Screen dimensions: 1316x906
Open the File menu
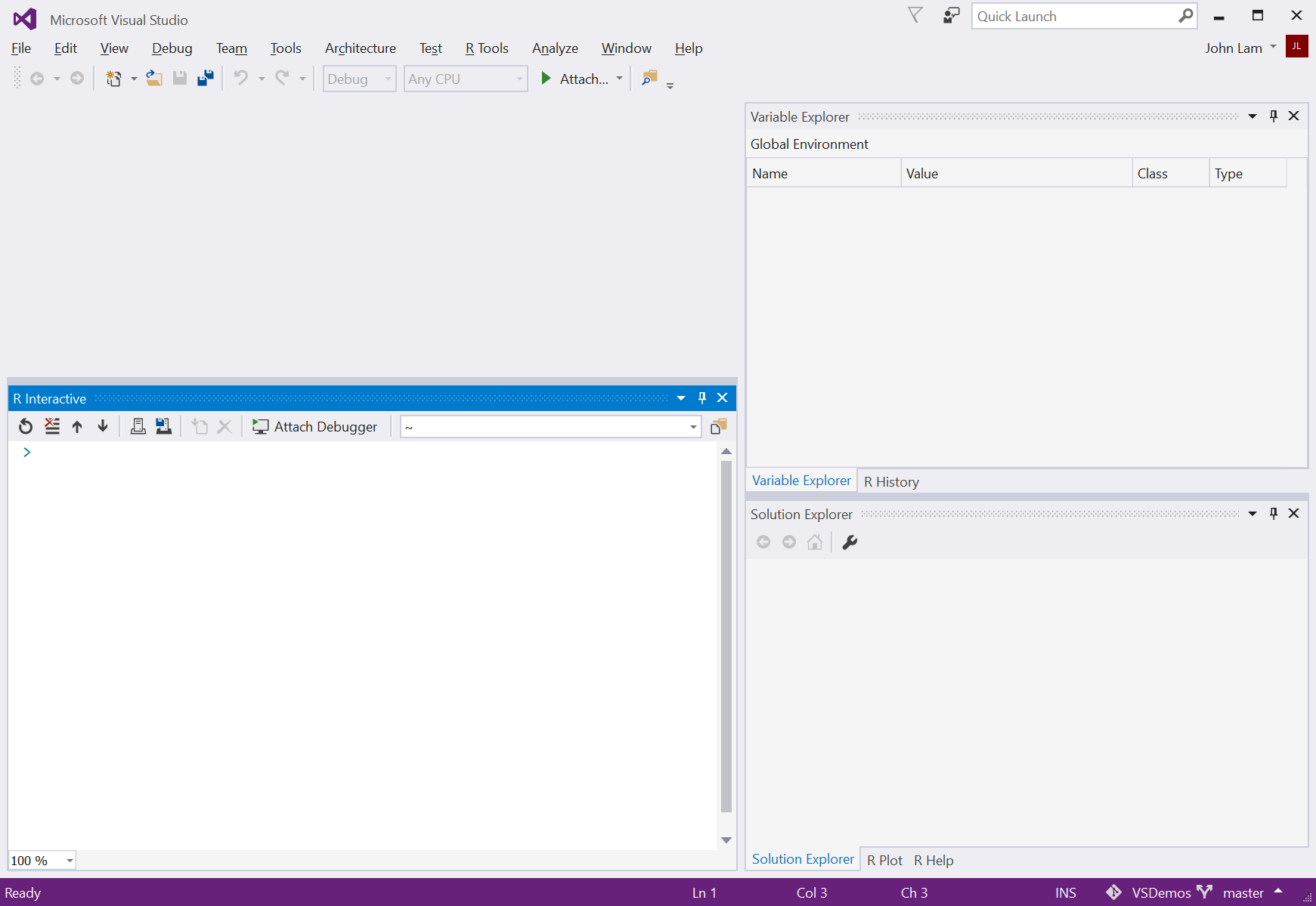[21, 48]
